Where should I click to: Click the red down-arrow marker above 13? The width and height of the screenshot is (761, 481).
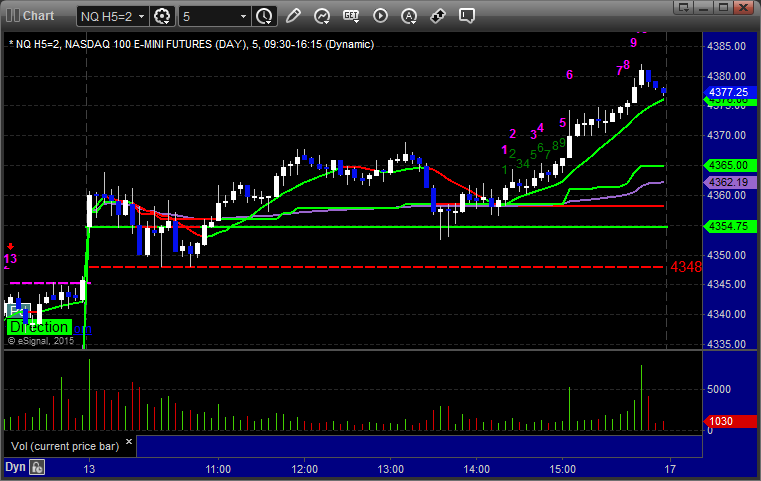(11, 247)
